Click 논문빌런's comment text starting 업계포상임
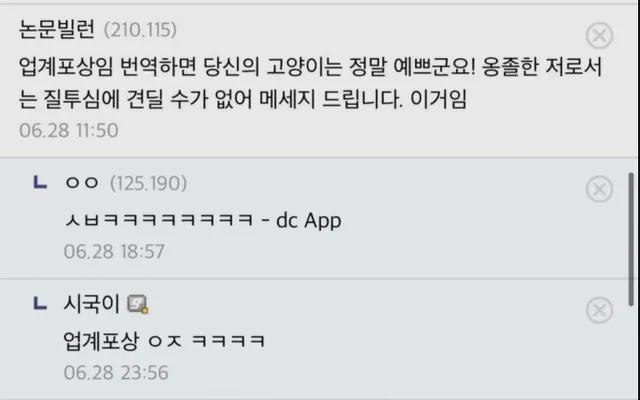This screenshot has width=640, height=400. (310, 83)
